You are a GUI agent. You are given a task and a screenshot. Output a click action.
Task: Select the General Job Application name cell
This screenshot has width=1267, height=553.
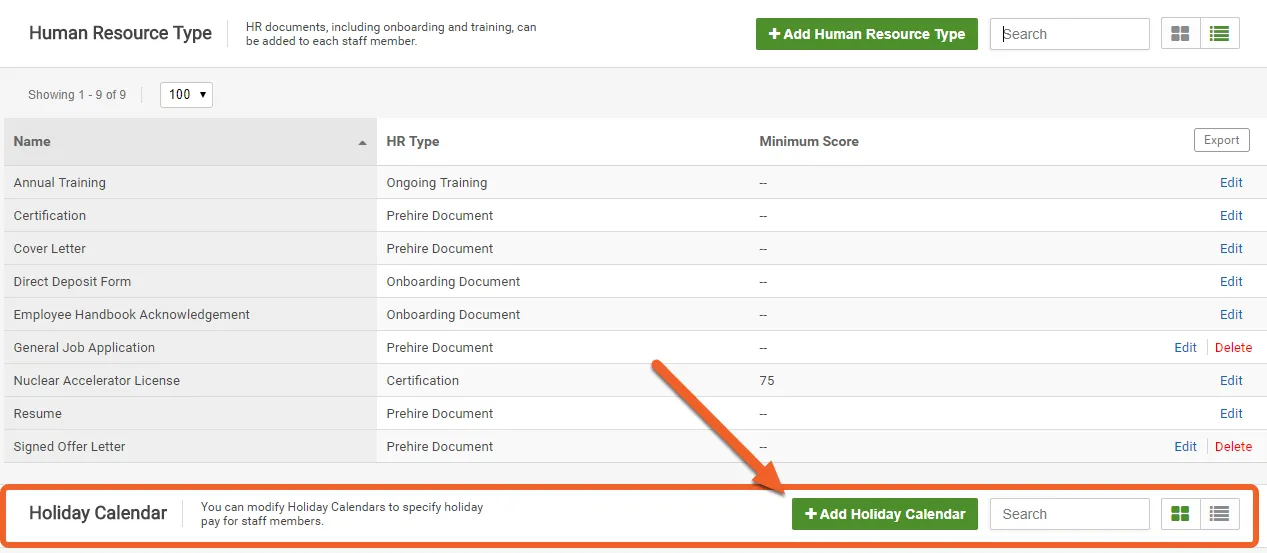coord(190,348)
